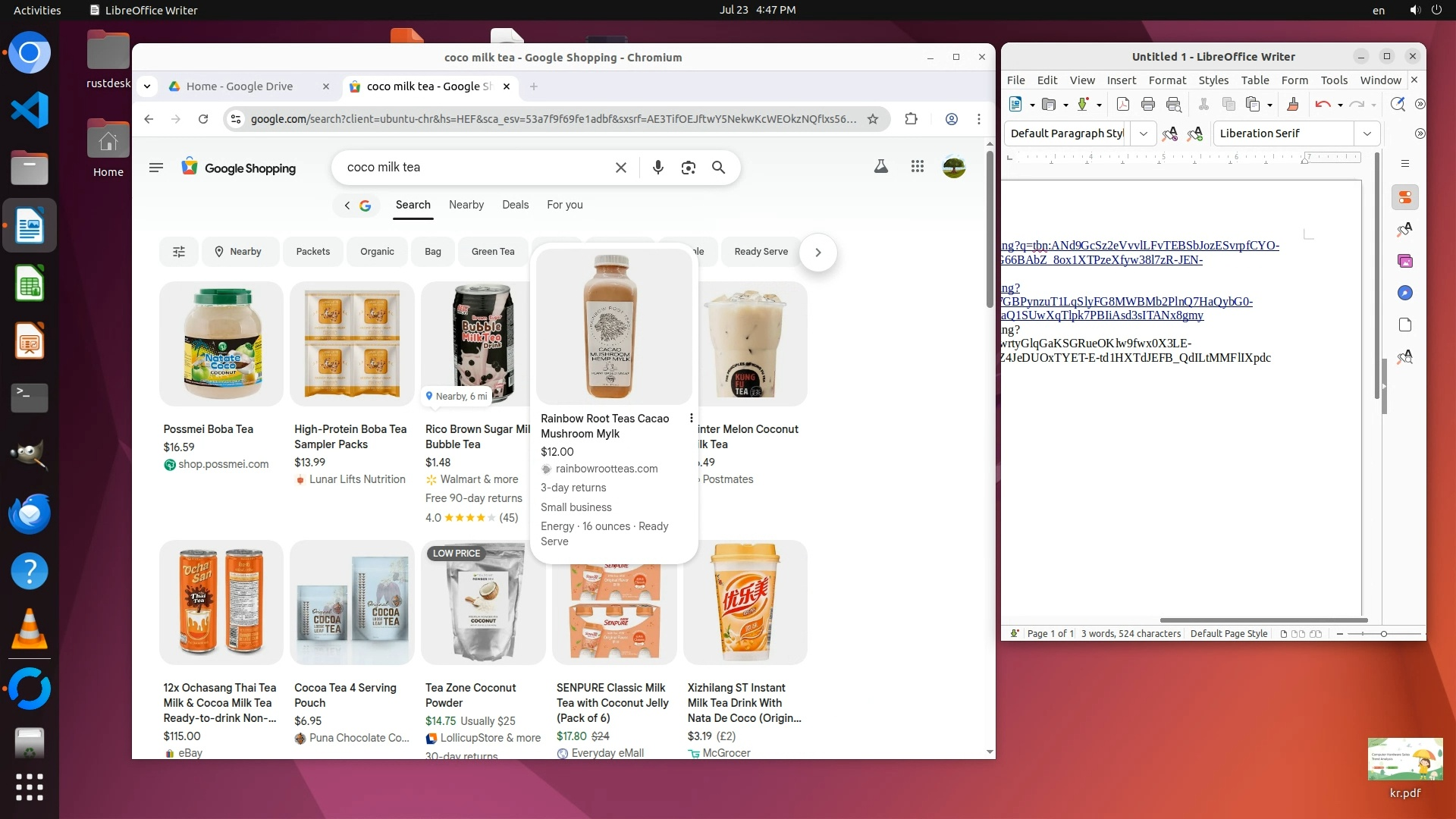Viewport: 1456px width, 819px height.
Task: Click Export as PDF icon in Writer
Action: [1123, 105]
